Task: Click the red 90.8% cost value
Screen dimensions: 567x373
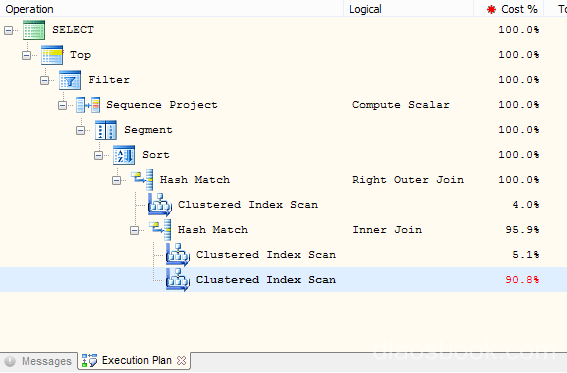Action: (522, 280)
